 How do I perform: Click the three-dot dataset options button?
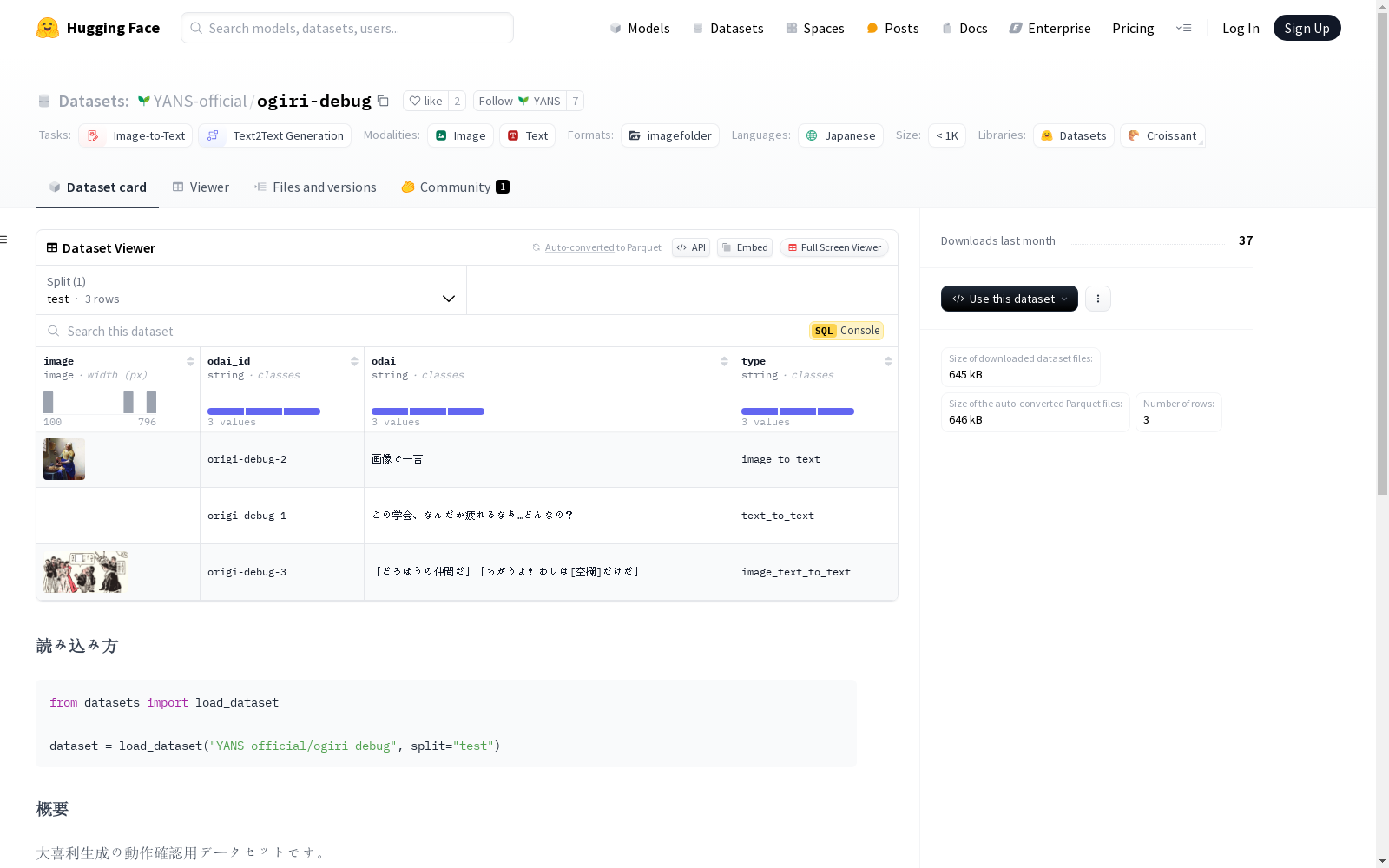click(x=1098, y=299)
